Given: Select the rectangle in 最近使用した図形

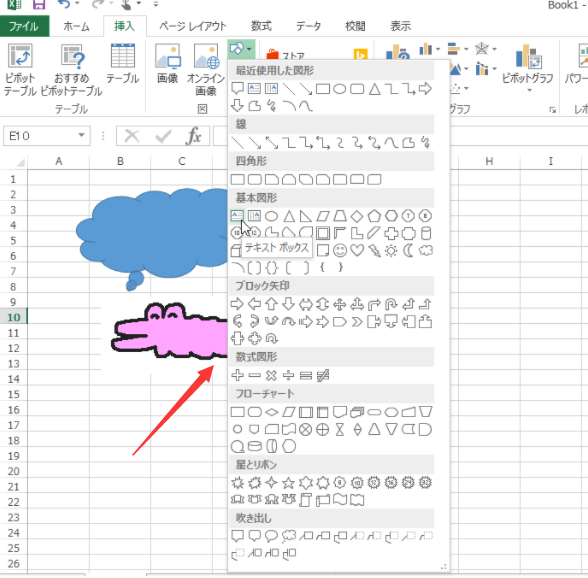Looking at the screenshot, I should click(x=322, y=89).
